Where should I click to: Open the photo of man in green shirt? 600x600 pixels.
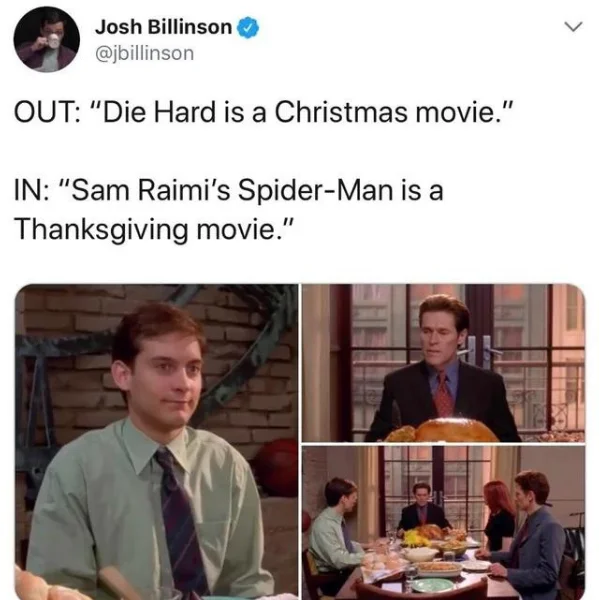coord(156,442)
